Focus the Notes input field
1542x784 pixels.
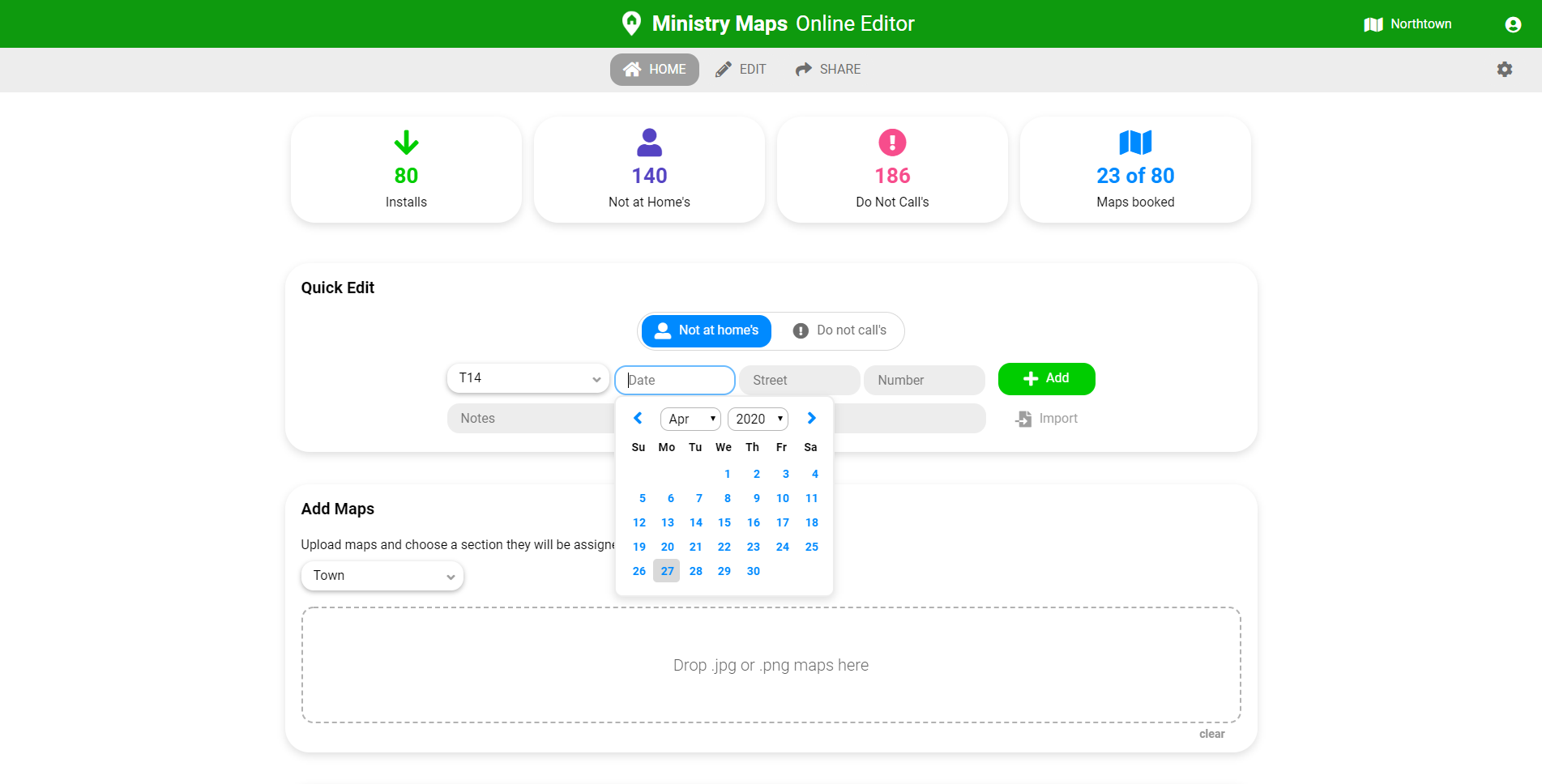click(x=531, y=419)
